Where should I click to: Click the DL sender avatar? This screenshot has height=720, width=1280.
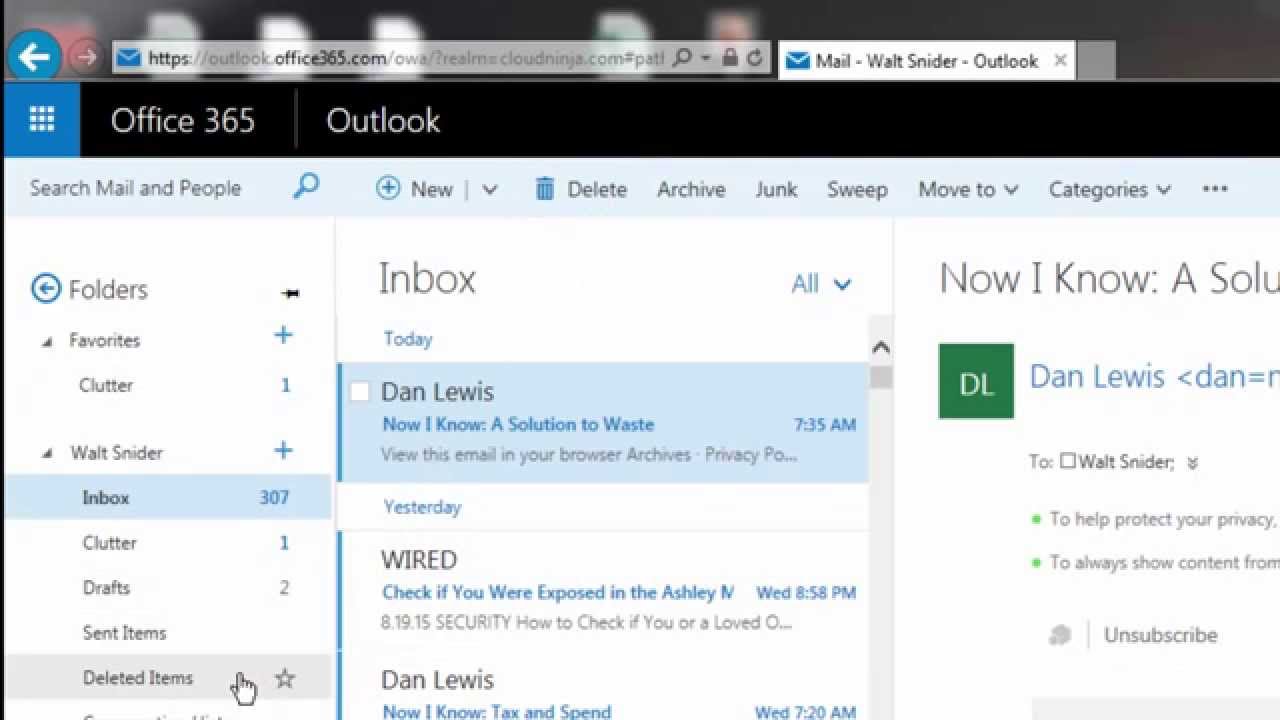coord(976,381)
